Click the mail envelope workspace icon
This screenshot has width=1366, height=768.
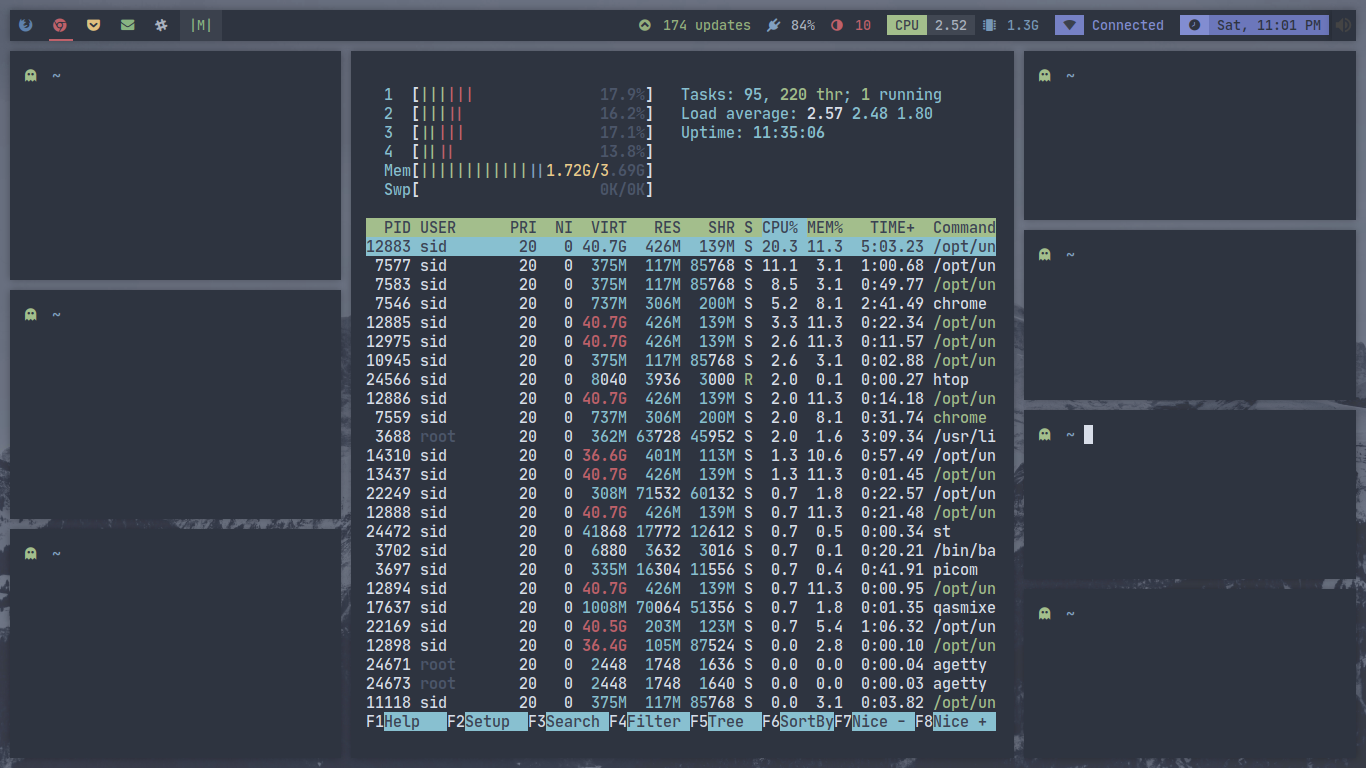(x=127, y=25)
